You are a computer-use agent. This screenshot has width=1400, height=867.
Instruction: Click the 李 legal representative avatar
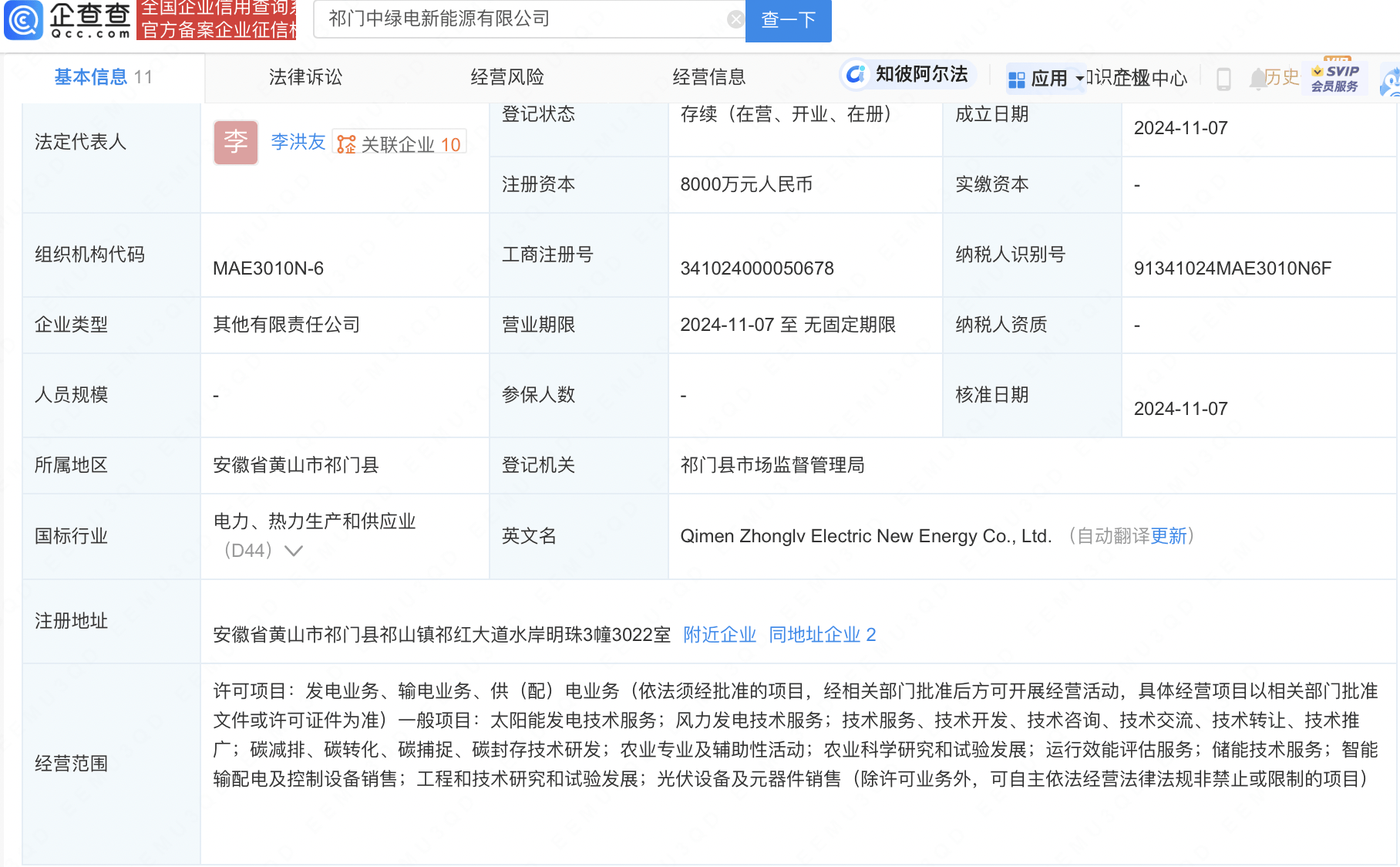click(x=236, y=142)
